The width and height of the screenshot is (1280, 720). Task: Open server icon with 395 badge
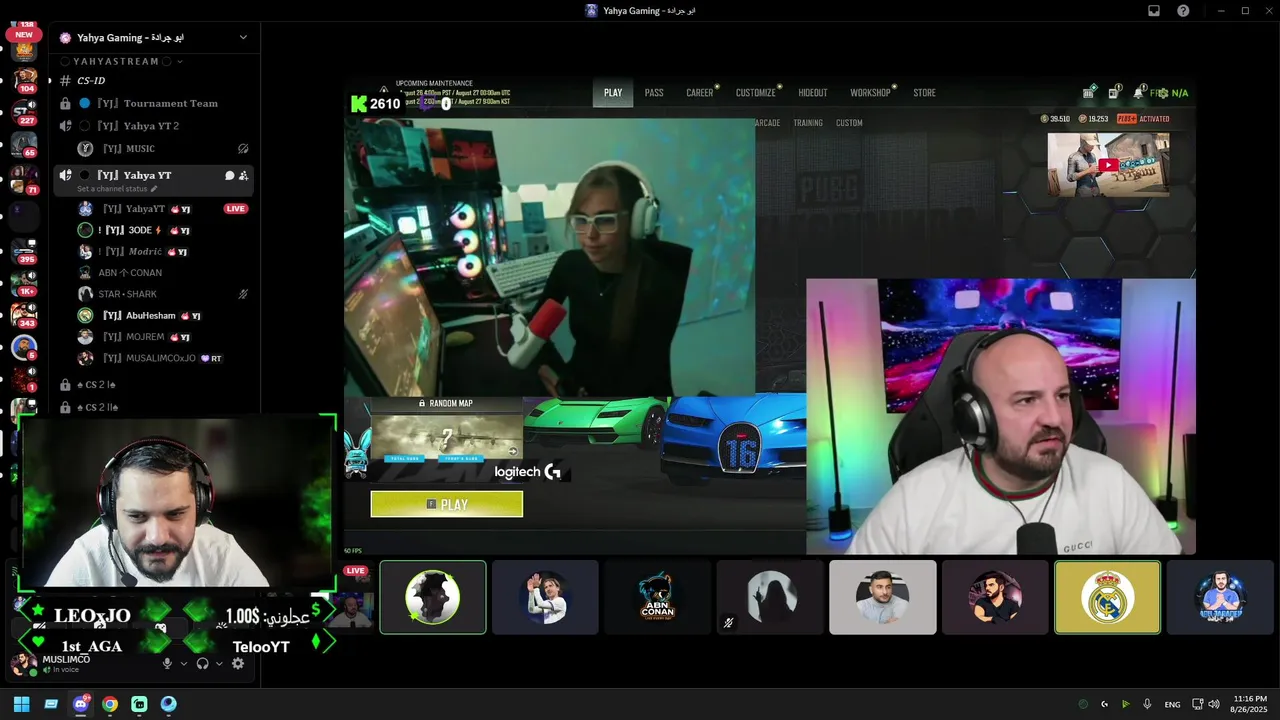pos(24,251)
